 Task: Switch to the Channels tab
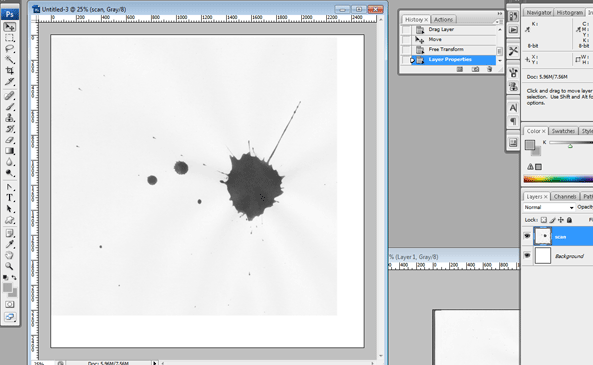tap(565, 197)
